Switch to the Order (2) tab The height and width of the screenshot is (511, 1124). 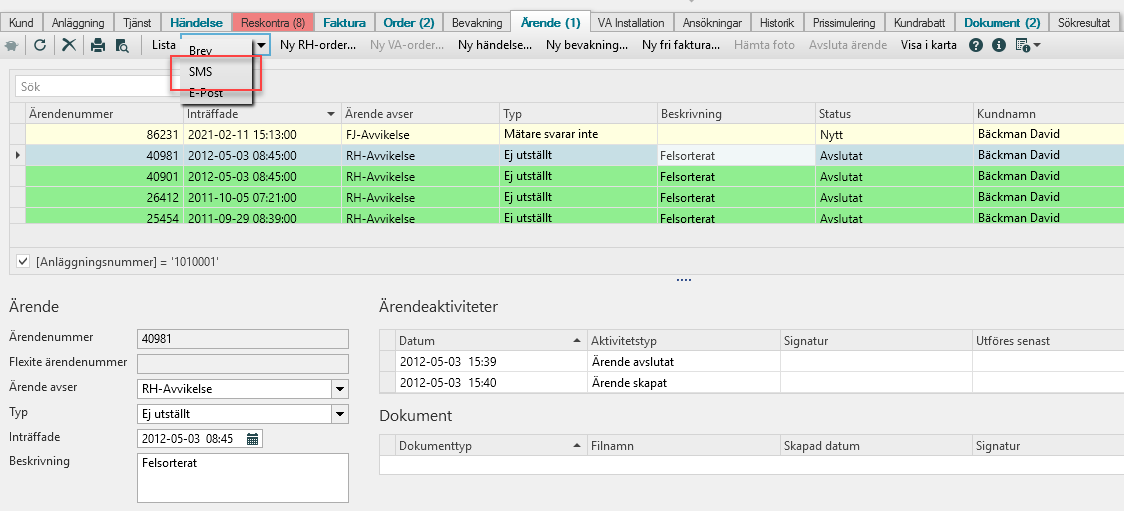pos(409,23)
